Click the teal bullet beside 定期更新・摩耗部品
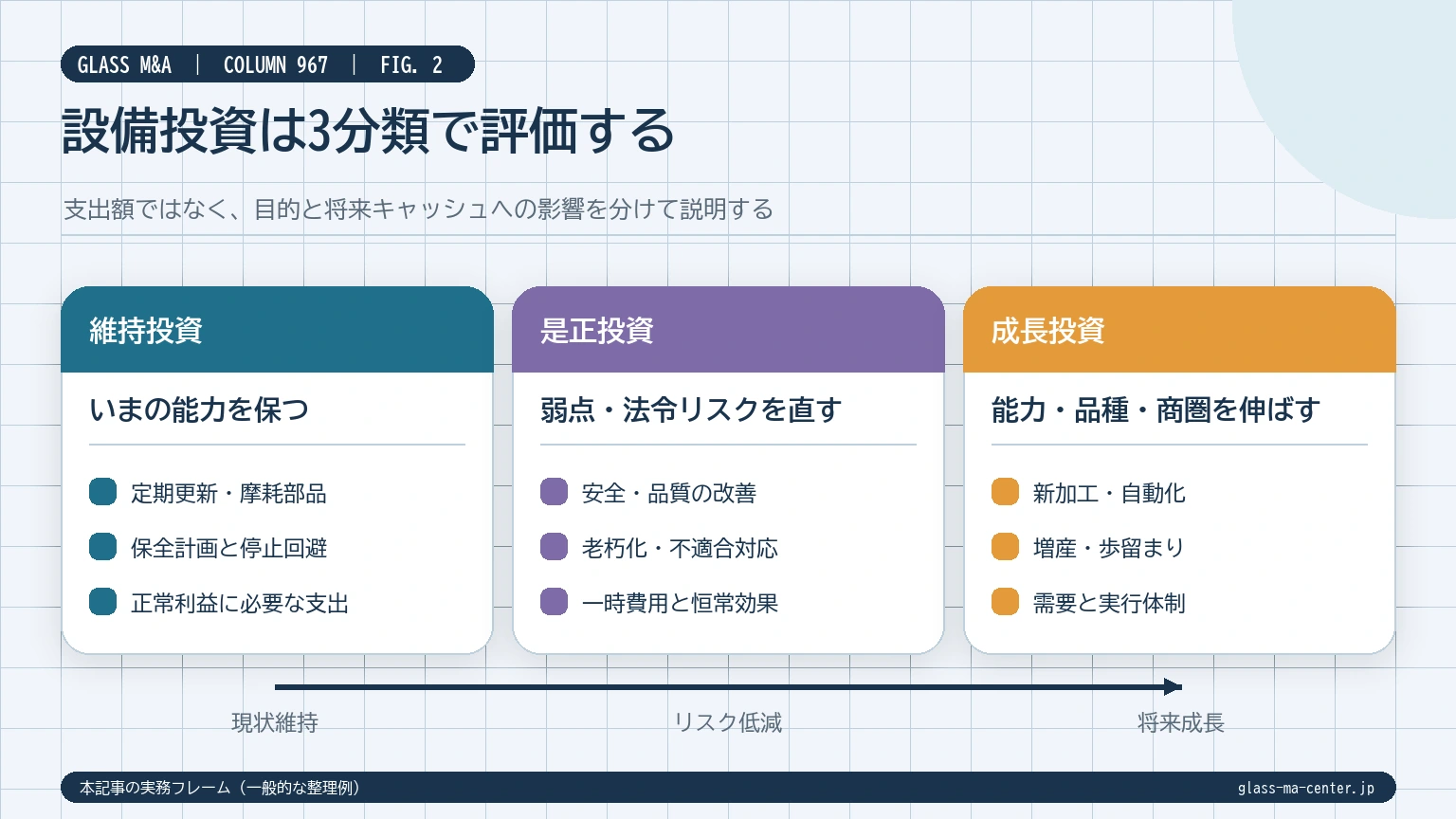Screen dimensions: 1456x819 pos(102,492)
